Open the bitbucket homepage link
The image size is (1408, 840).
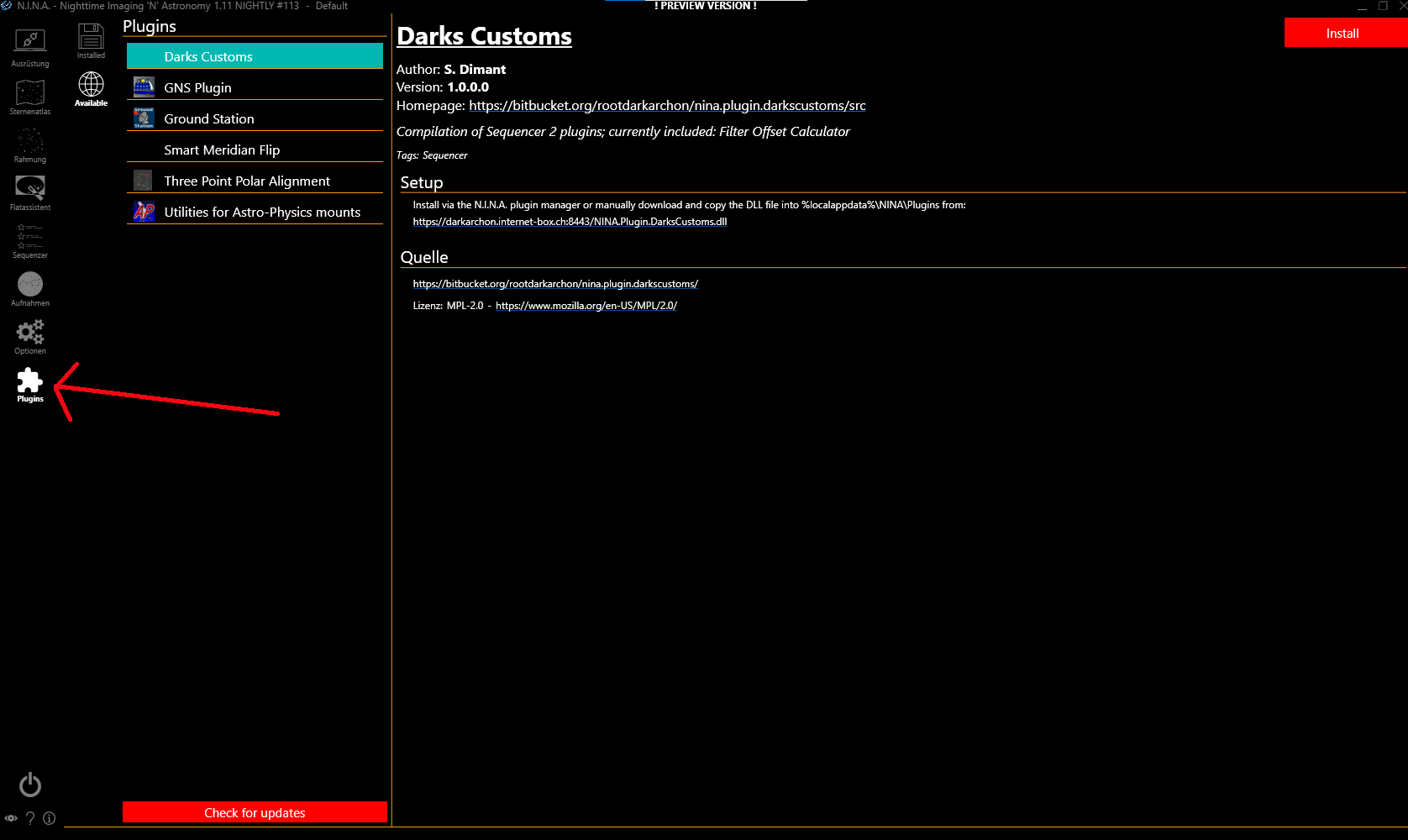pyautogui.click(x=667, y=106)
